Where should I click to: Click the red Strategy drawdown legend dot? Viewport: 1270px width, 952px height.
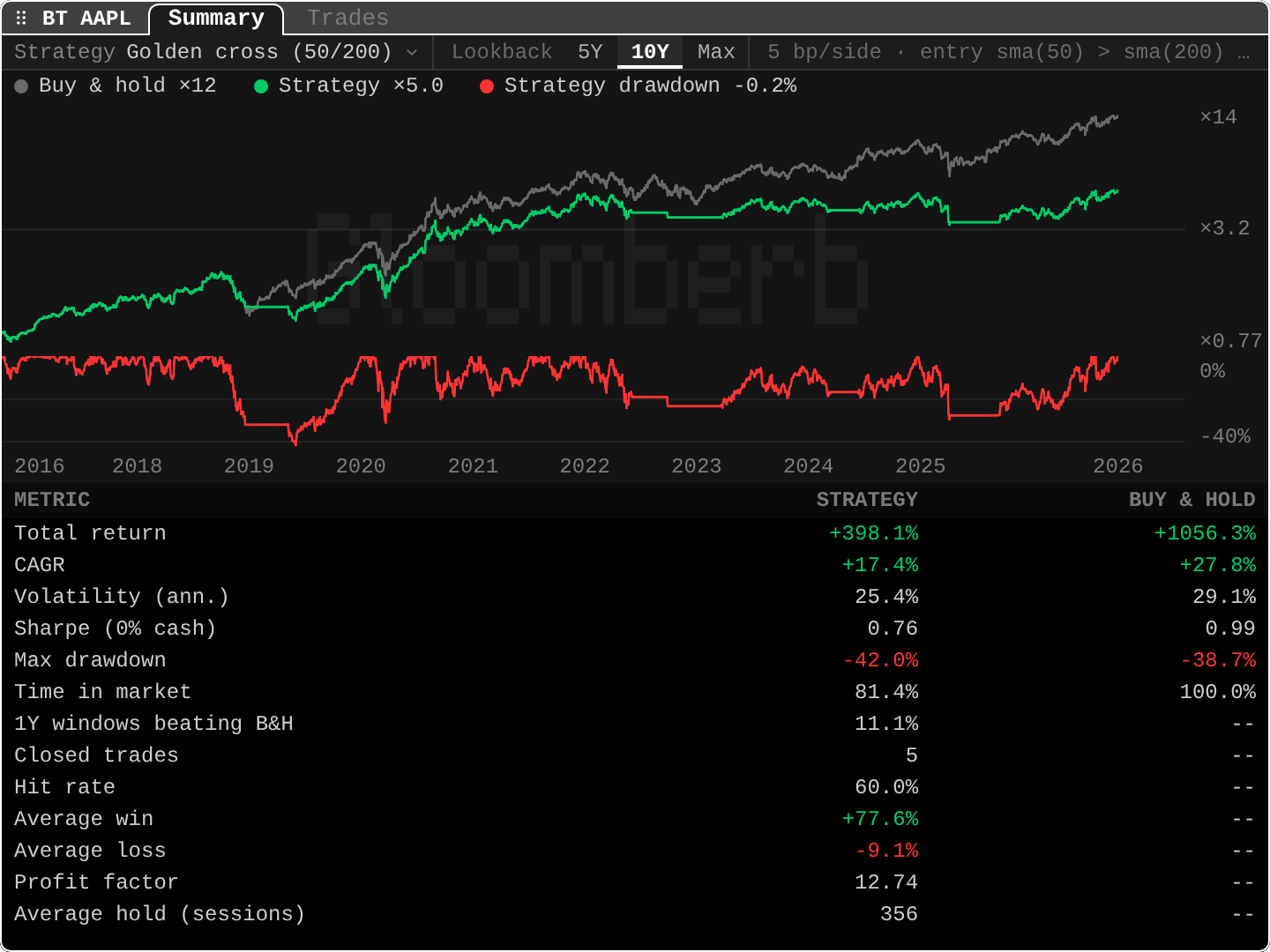click(487, 86)
